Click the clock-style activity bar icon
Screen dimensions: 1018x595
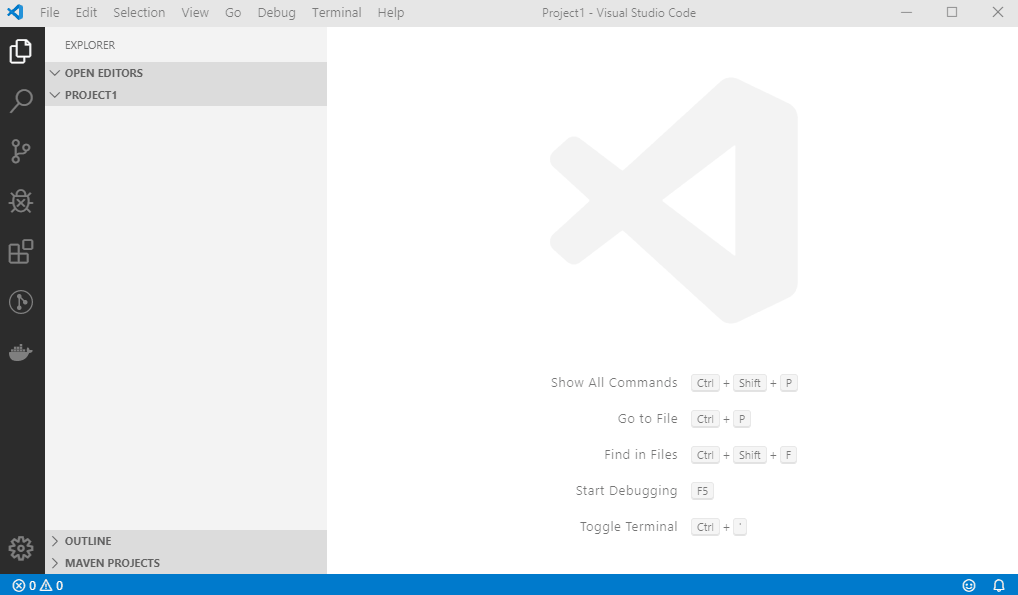click(x=21, y=301)
